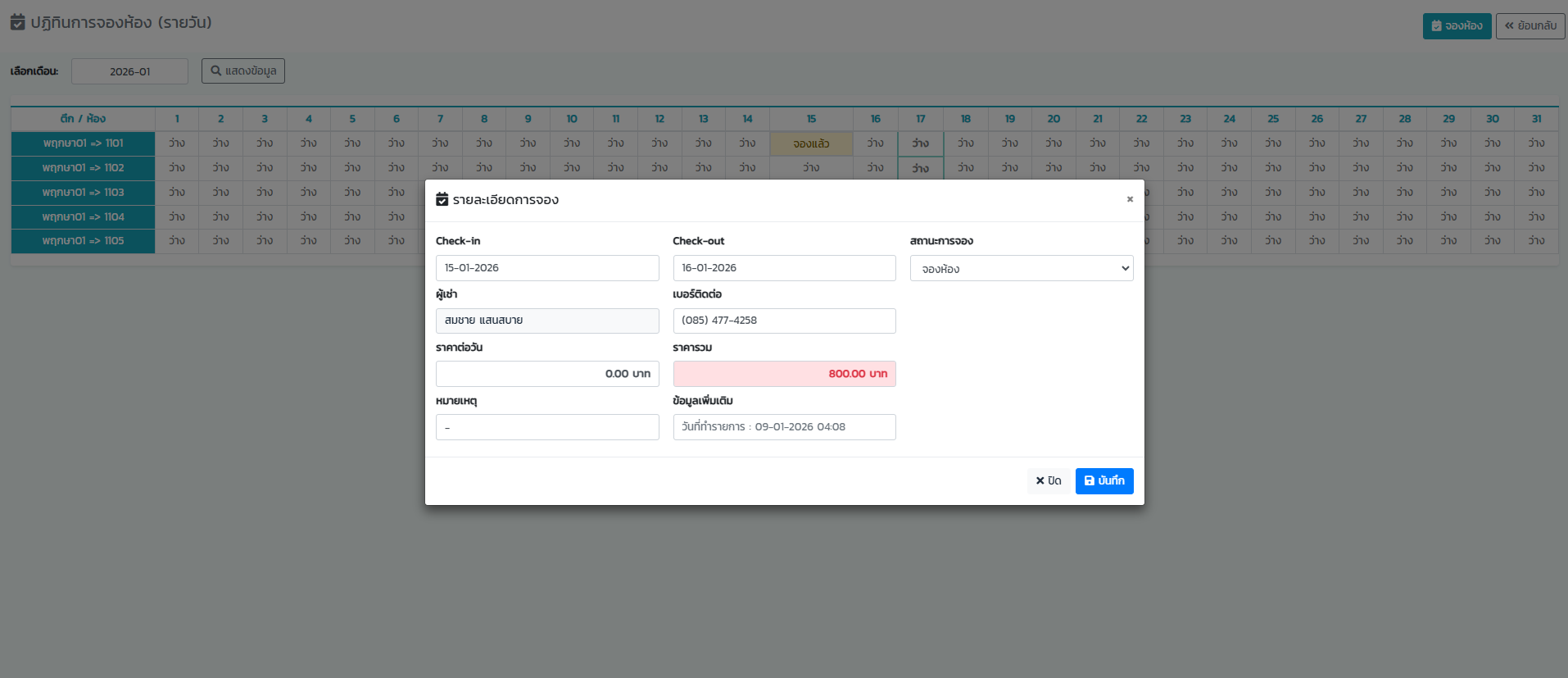Viewport: 1568px width, 678px height.
Task: Click day 31 column header
Action: click(1536, 119)
